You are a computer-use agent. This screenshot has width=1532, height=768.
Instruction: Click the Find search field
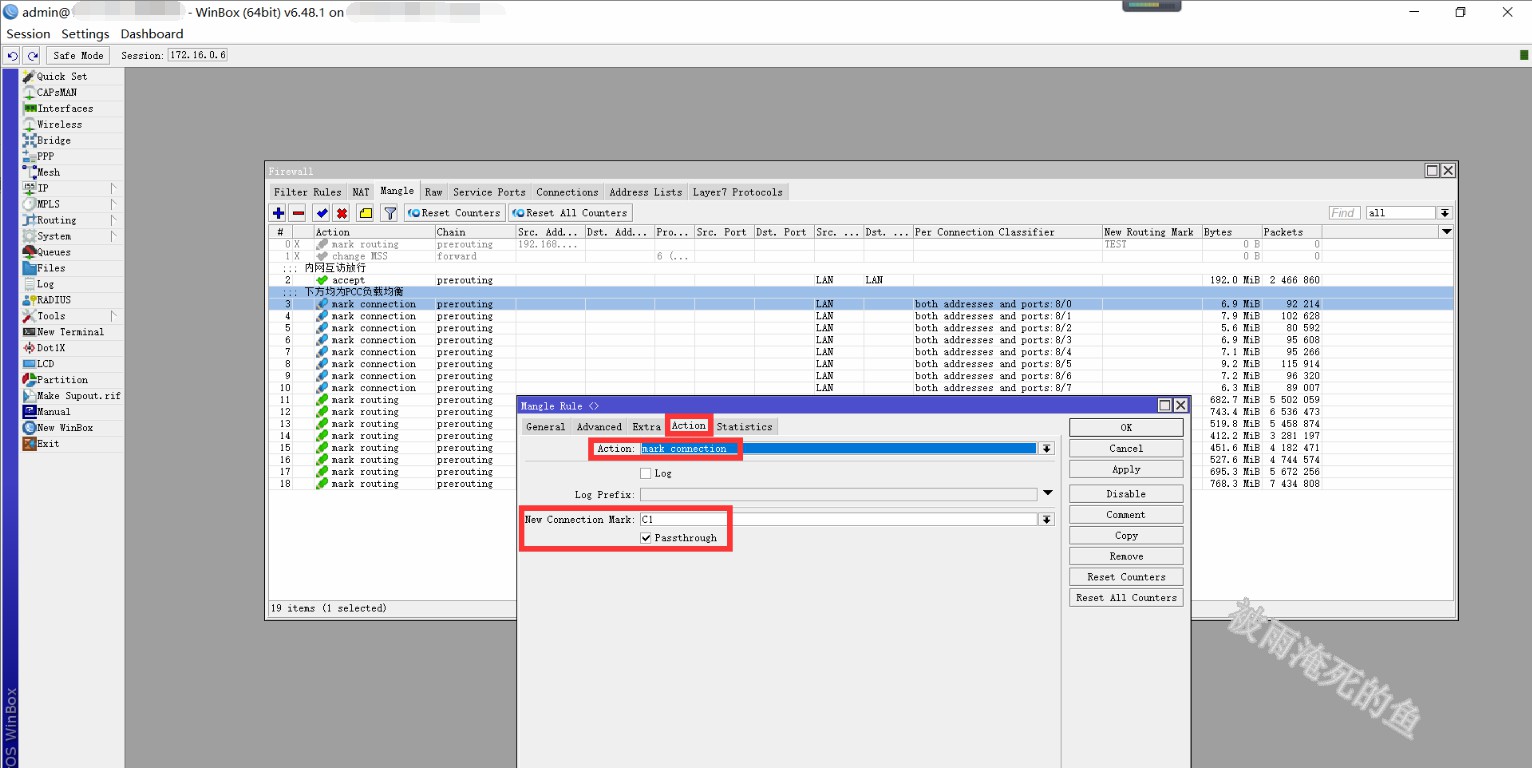click(1344, 213)
